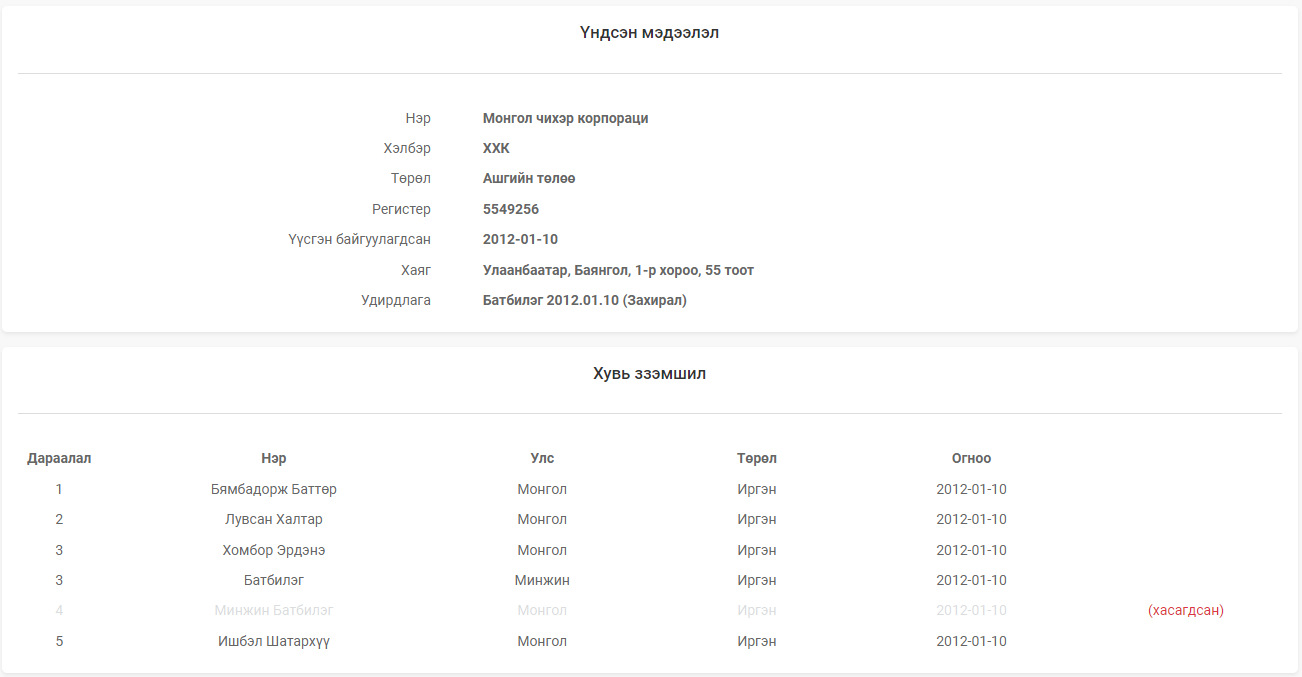Click the Хувь эзэмшил section heading
The width and height of the screenshot is (1302, 677).
(x=649, y=373)
